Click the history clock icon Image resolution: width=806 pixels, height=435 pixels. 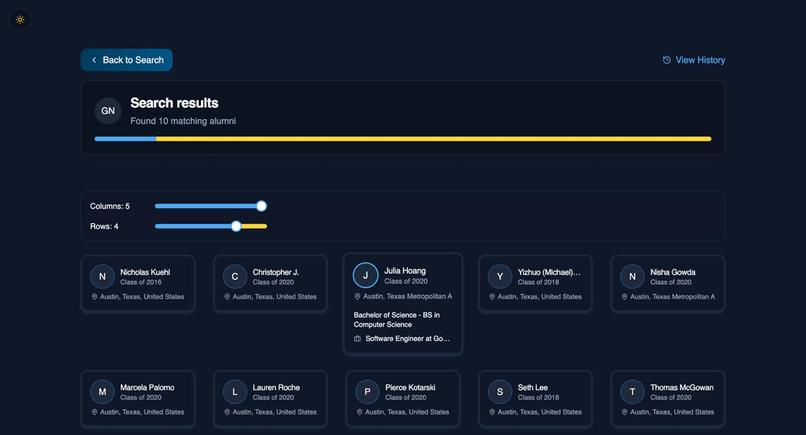667,60
